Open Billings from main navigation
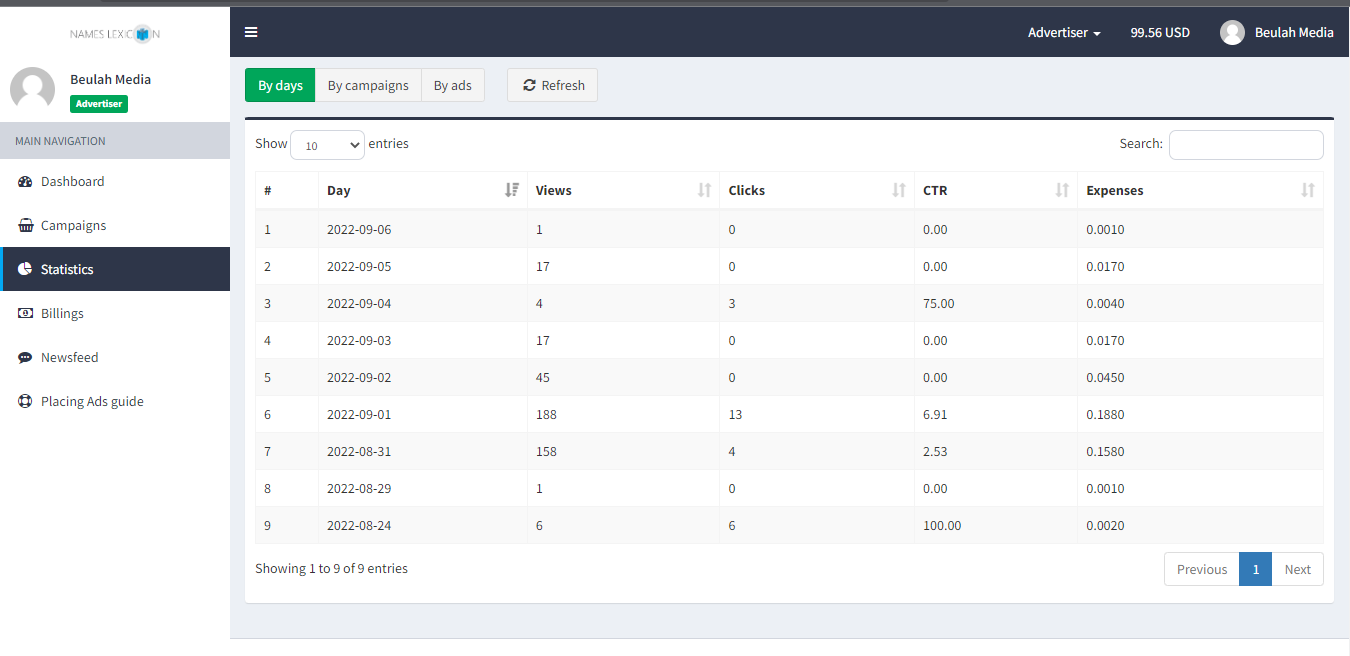This screenshot has height=656, width=1350. pos(115,313)
